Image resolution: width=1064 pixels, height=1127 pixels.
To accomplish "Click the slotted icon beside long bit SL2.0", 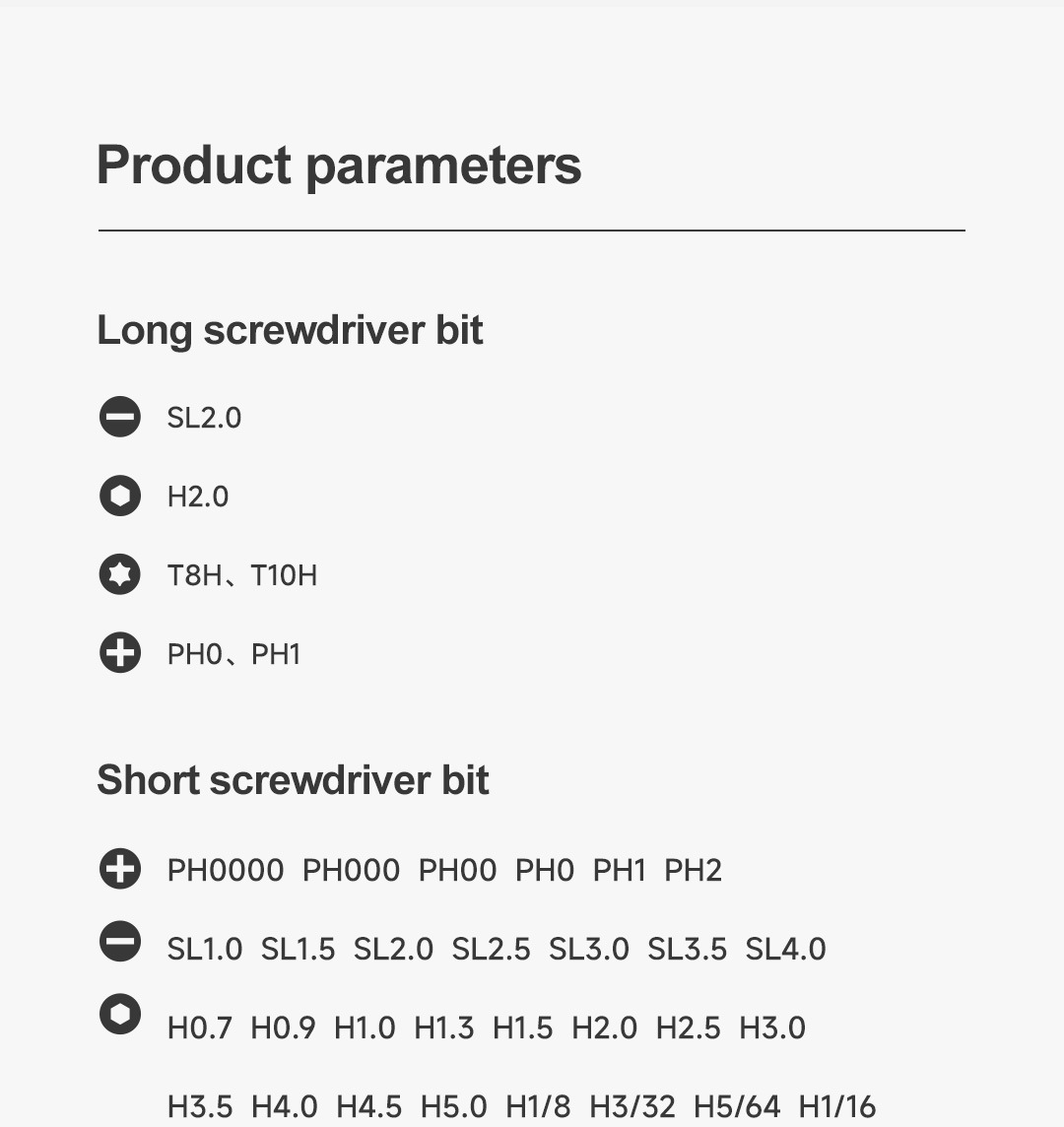I will [120, 417].
